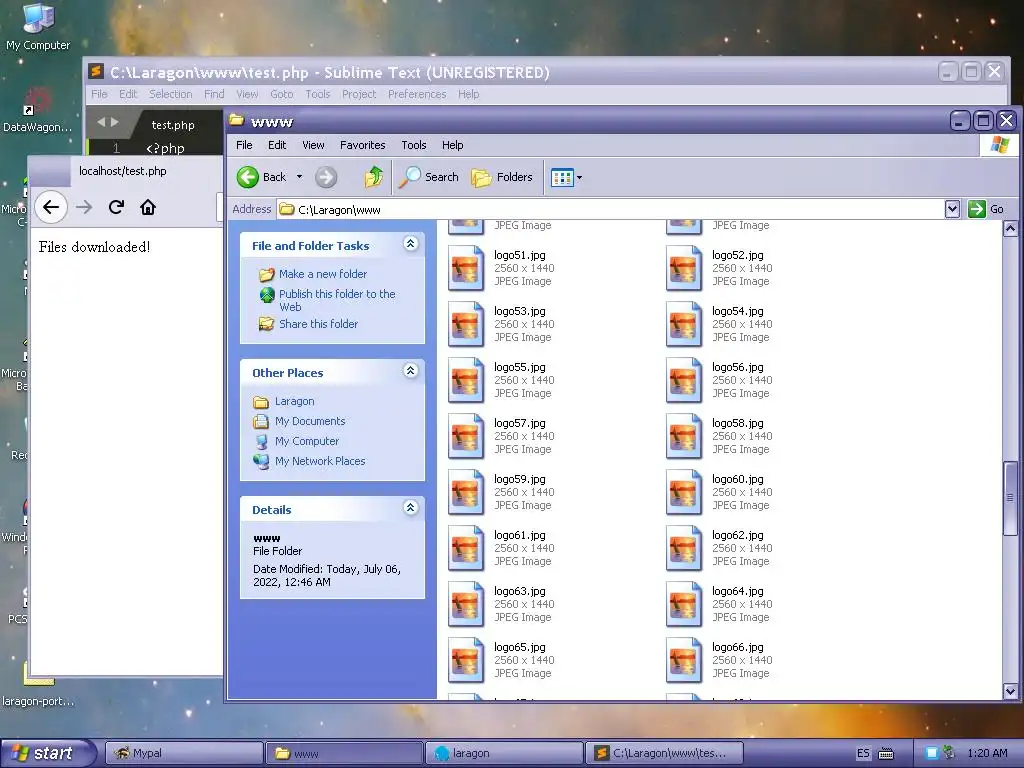Open the View menu in www window

pos(313,145)
